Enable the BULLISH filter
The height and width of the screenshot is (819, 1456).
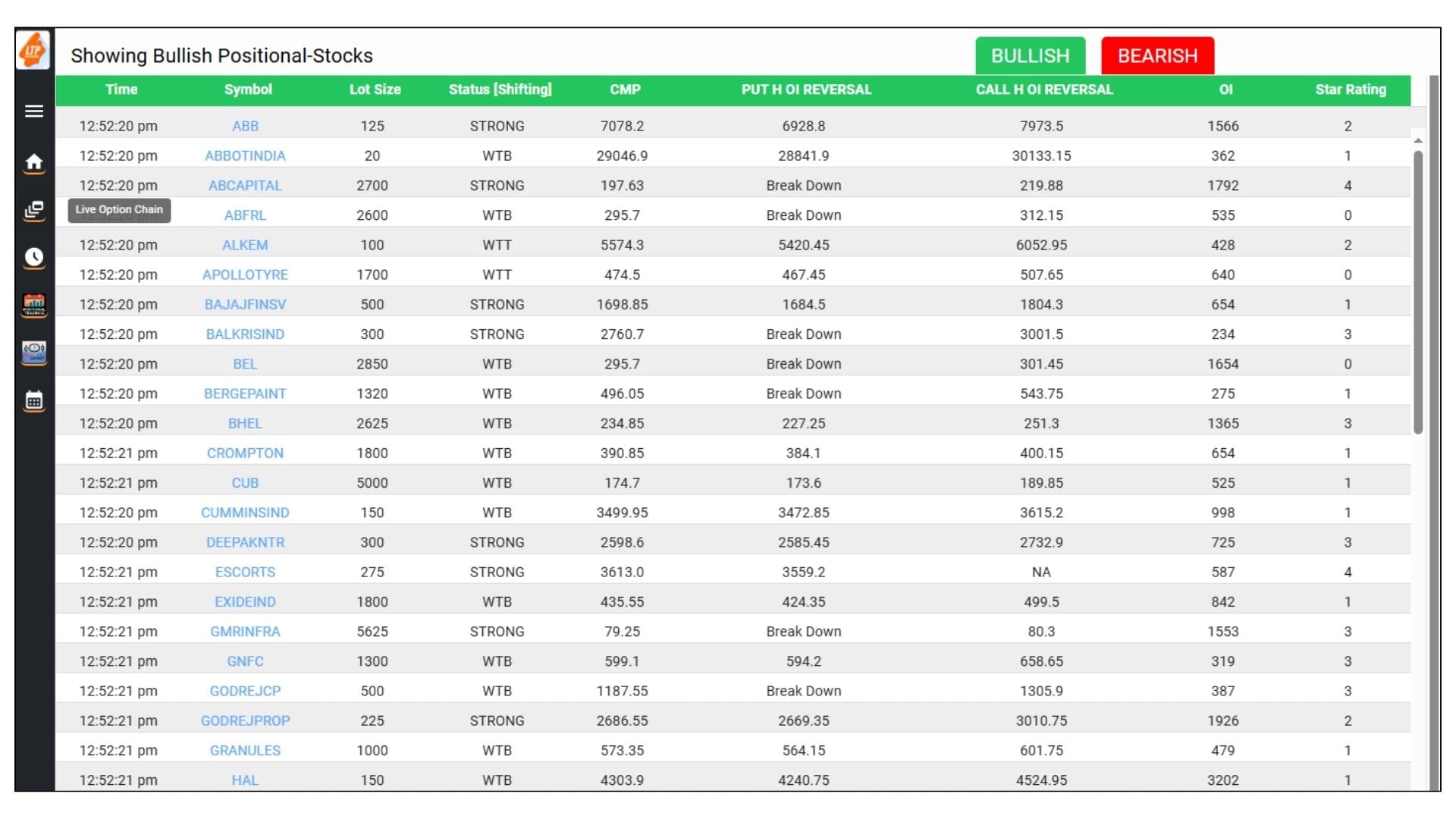pos(1030,55)
